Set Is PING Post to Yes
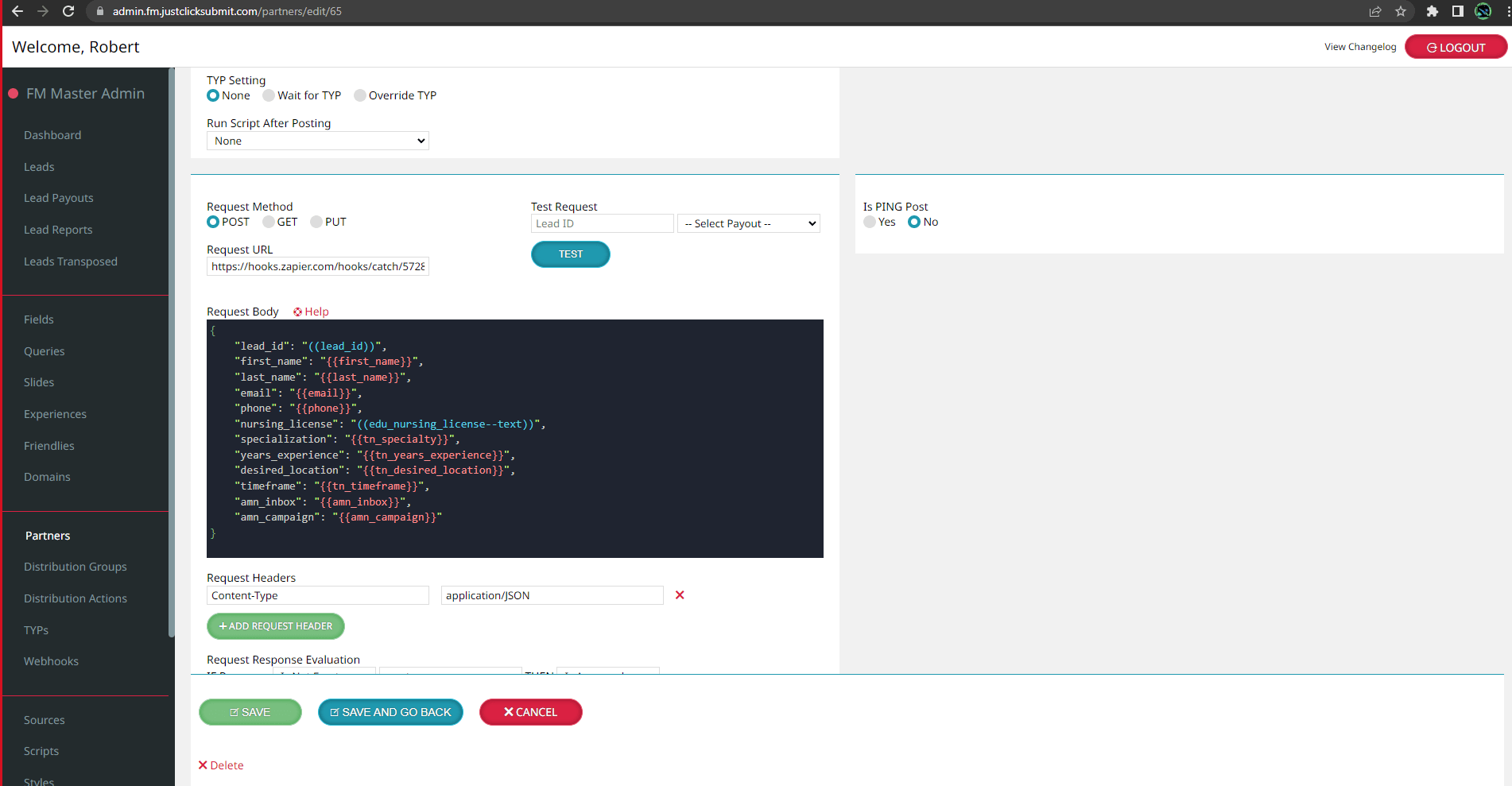 870,222
